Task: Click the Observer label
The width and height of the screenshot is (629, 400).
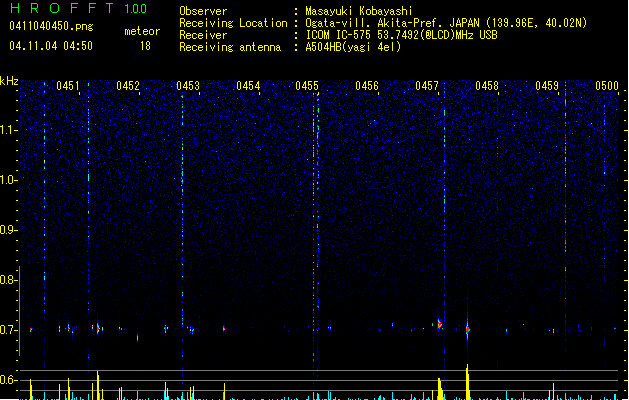Action: [203, 11]
